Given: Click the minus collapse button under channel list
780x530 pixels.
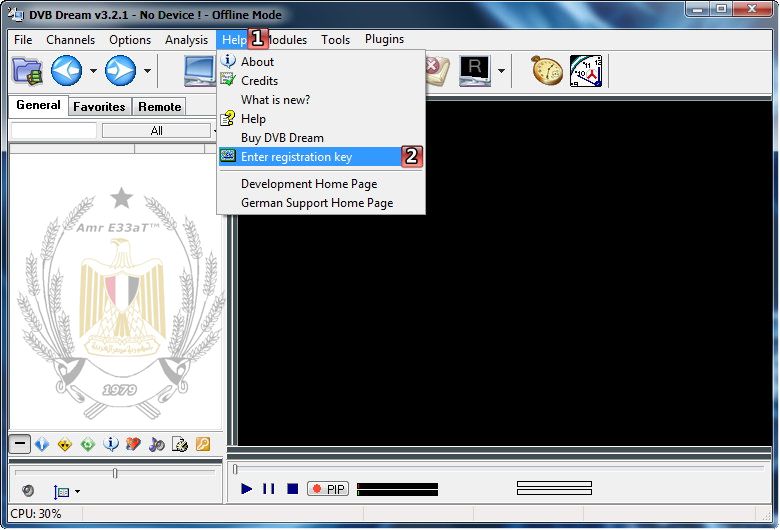Looking at the screenshot, I should point(19,444).
